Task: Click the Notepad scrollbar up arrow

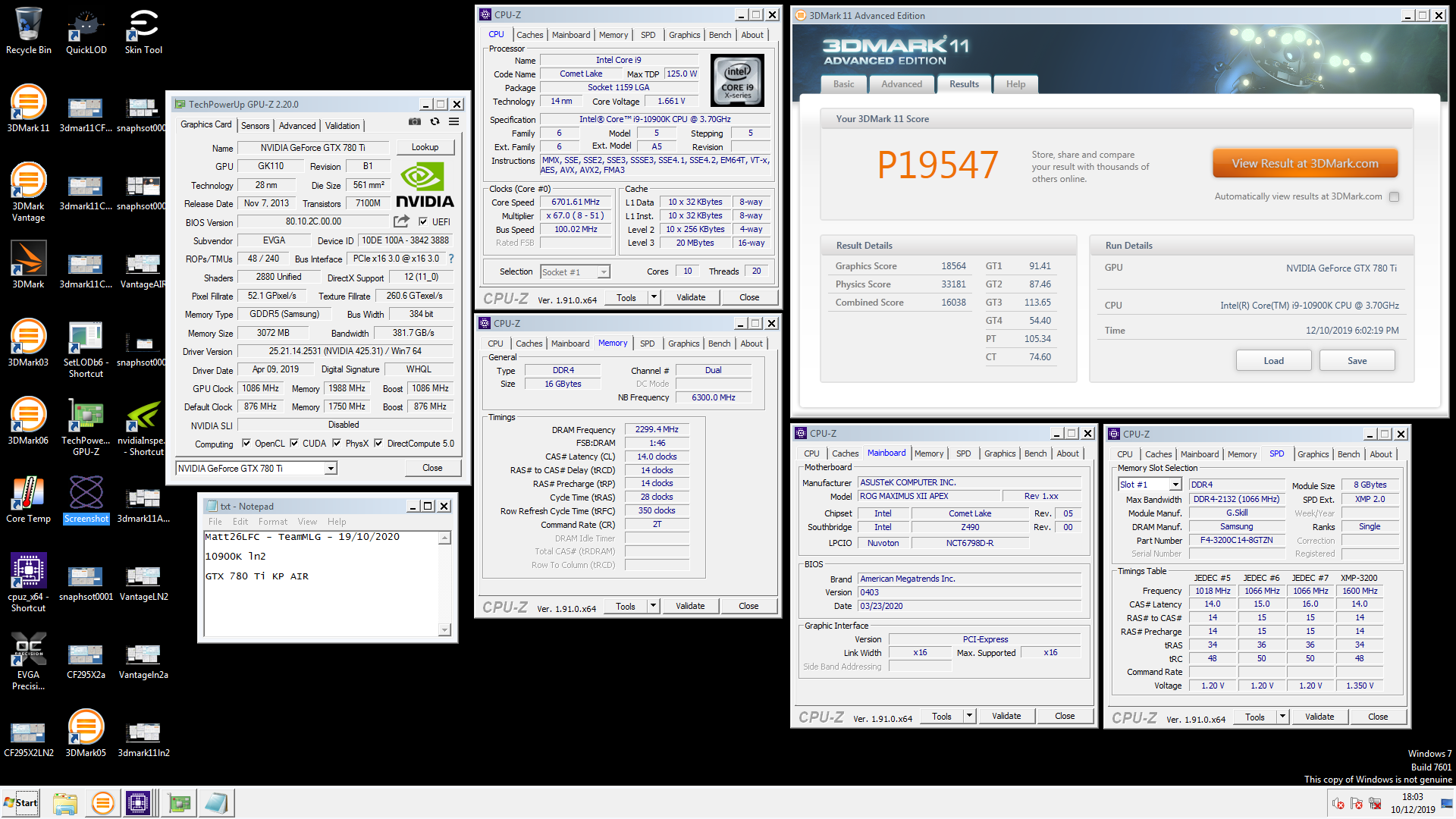Action: click(444, 538)
